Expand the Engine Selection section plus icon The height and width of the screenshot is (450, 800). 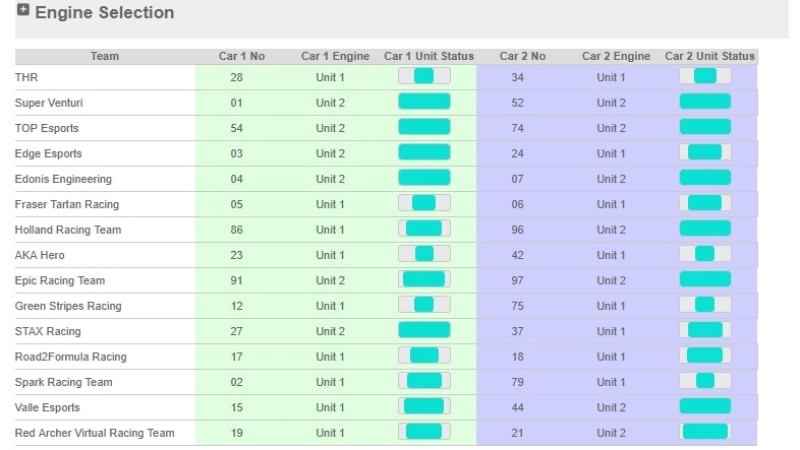(x=23, y=10)
